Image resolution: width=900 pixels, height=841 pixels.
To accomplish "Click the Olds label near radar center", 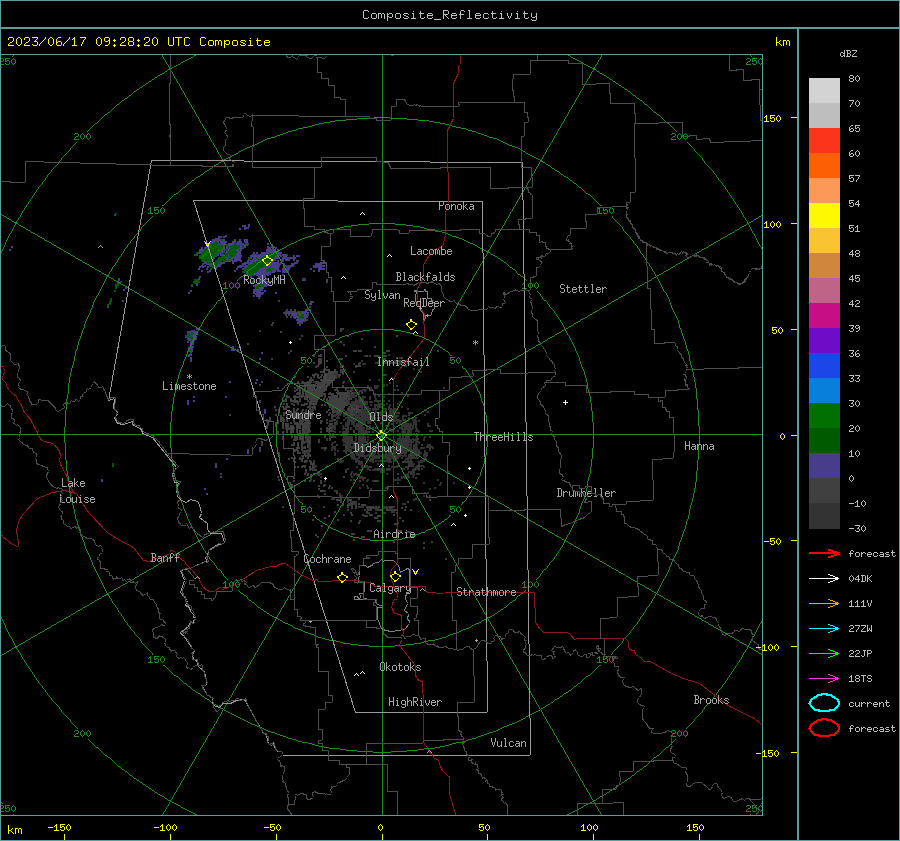I will tap(381, 417).
